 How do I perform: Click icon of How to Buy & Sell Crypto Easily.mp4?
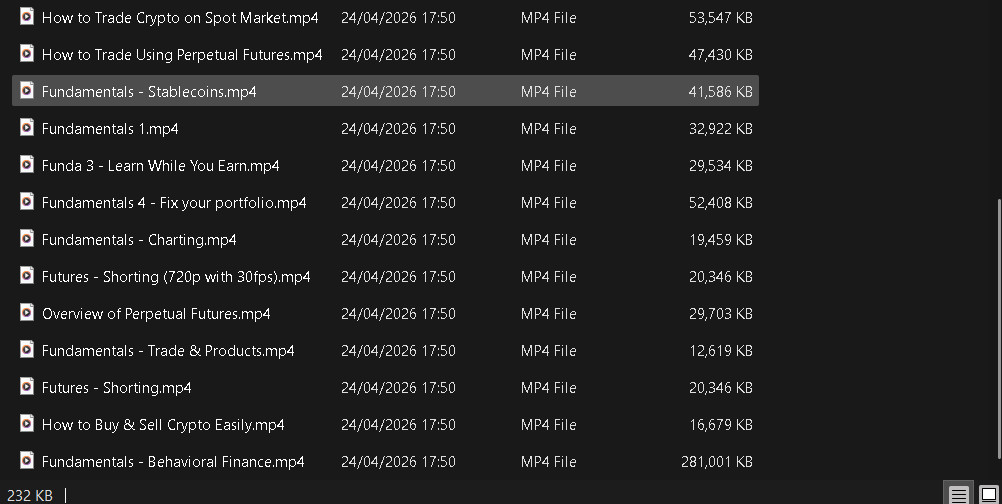(x=27, y=424)
